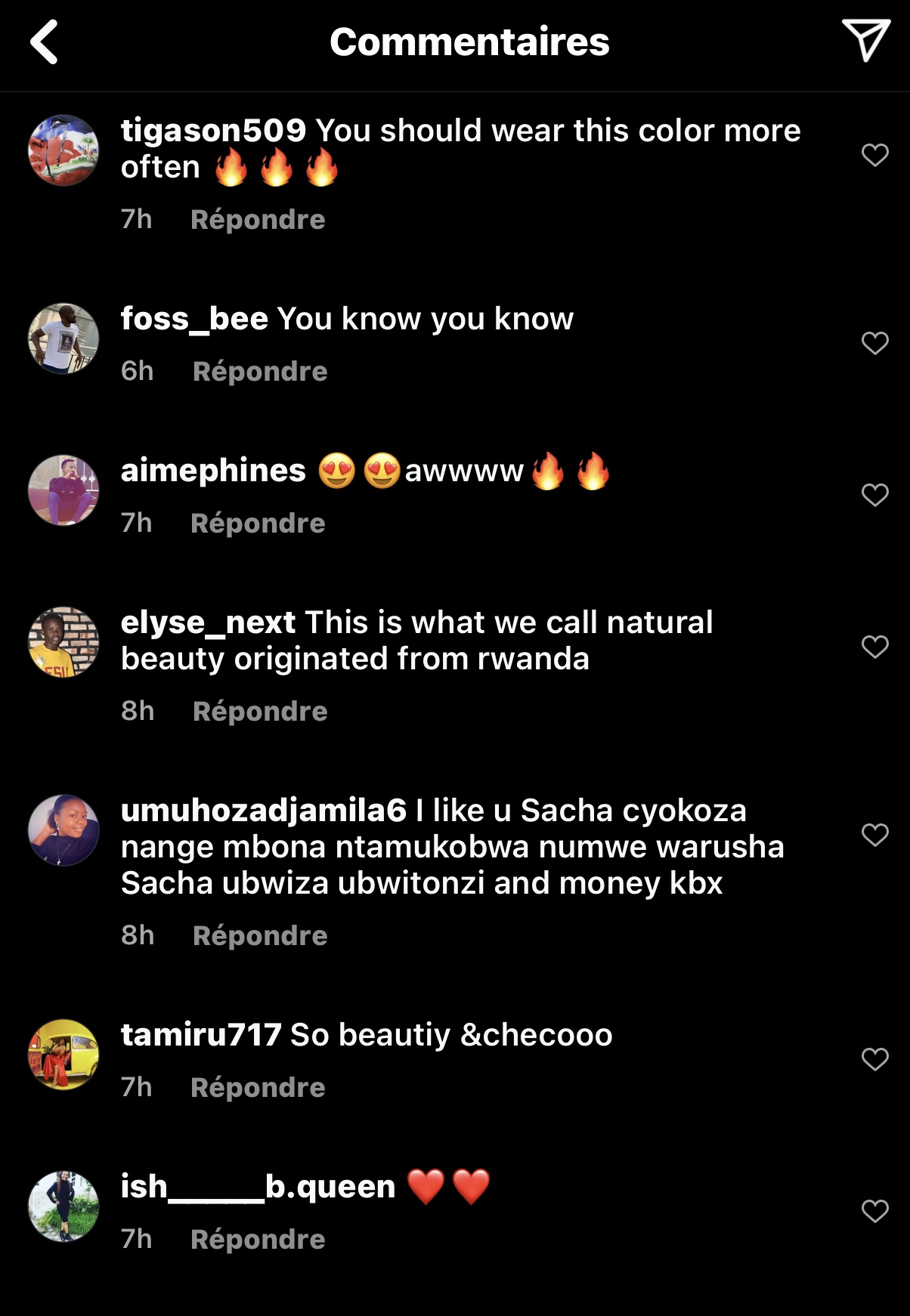Open the tamiru717 username link
The height and width of the screenshot is (1316, 910).
pos(201,1035)
